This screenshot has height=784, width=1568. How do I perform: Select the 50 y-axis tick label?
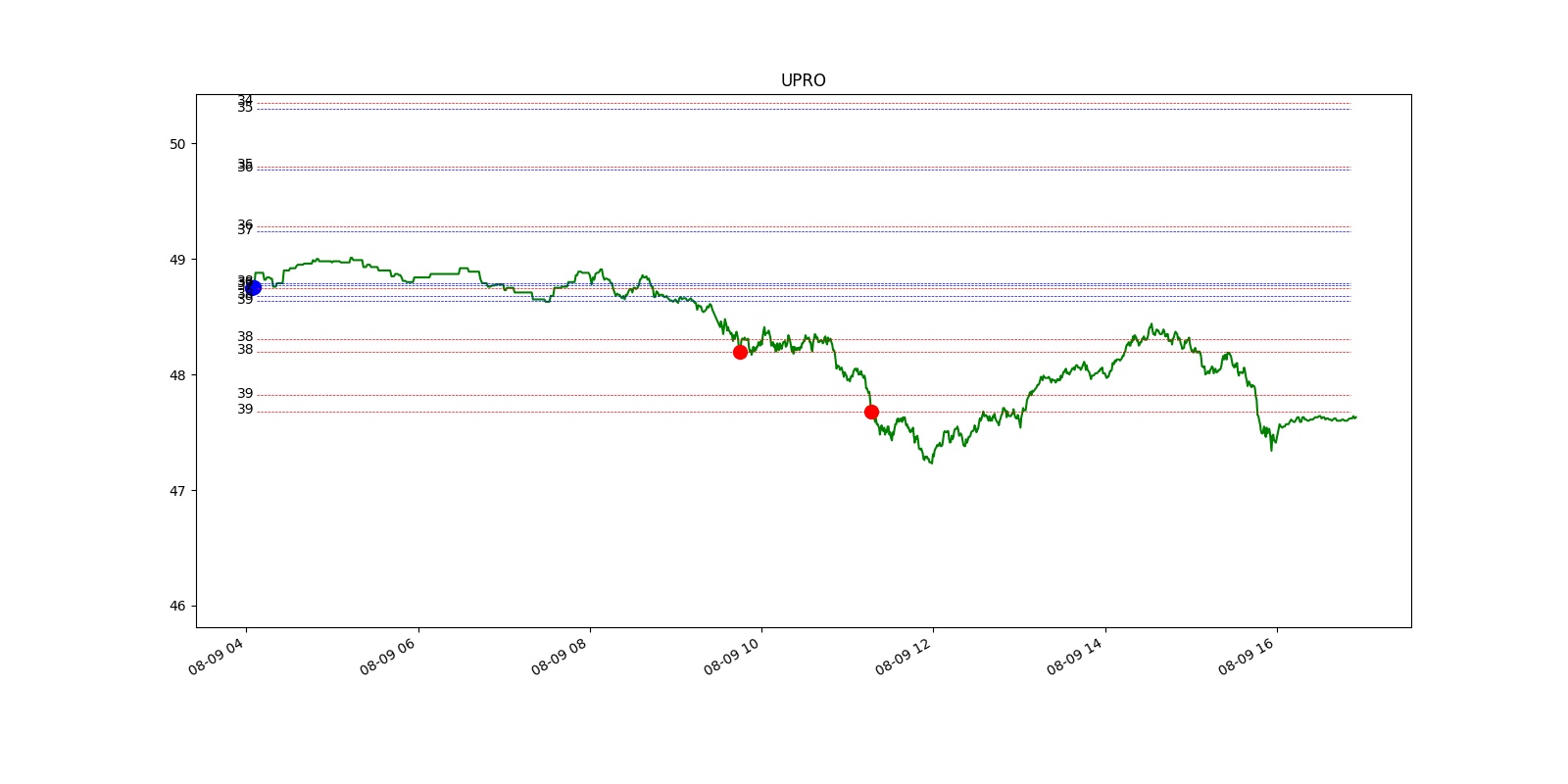[177, 144]
